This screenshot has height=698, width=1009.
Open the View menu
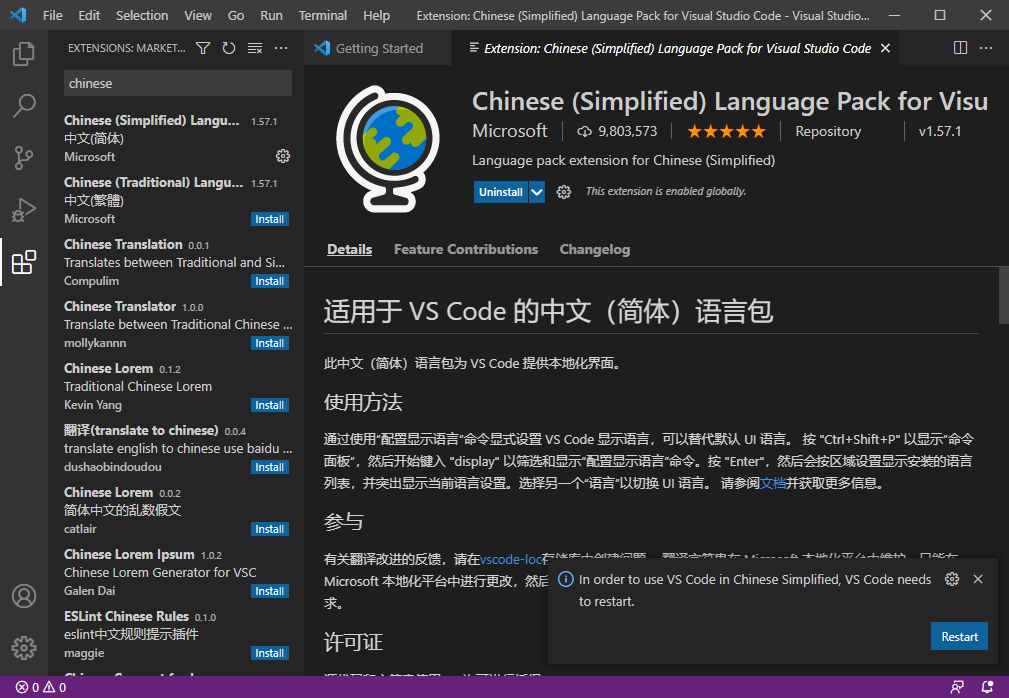(198, 15)
